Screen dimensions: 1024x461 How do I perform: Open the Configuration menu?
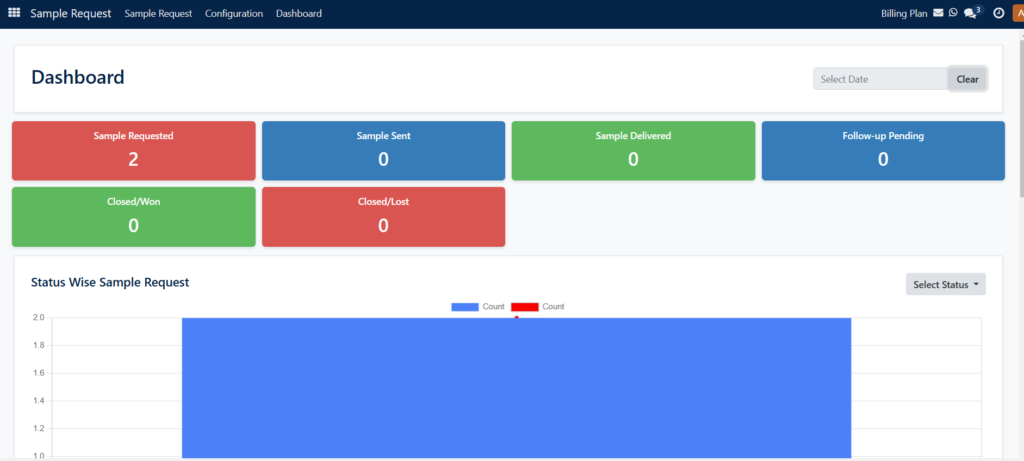(234, 13)
